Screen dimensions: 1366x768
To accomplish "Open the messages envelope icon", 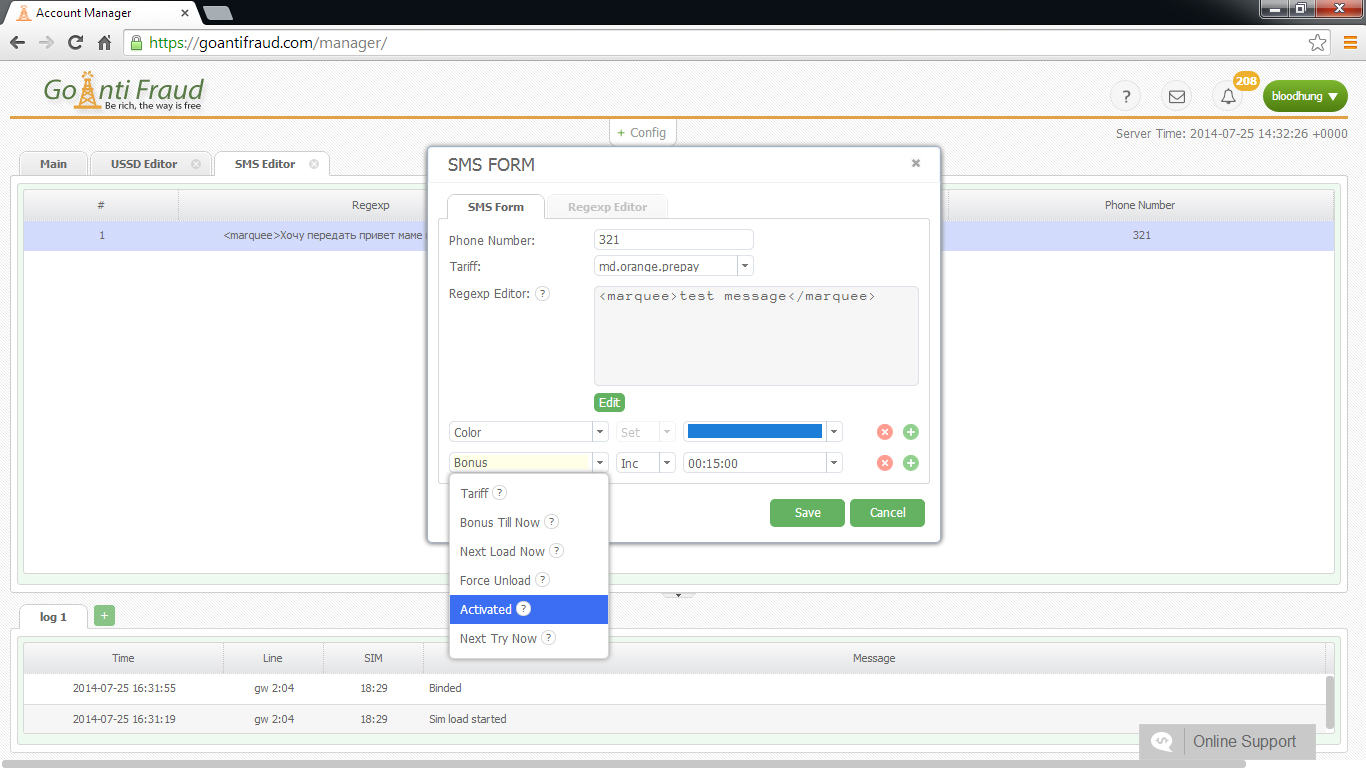I will pos(1177,96).
